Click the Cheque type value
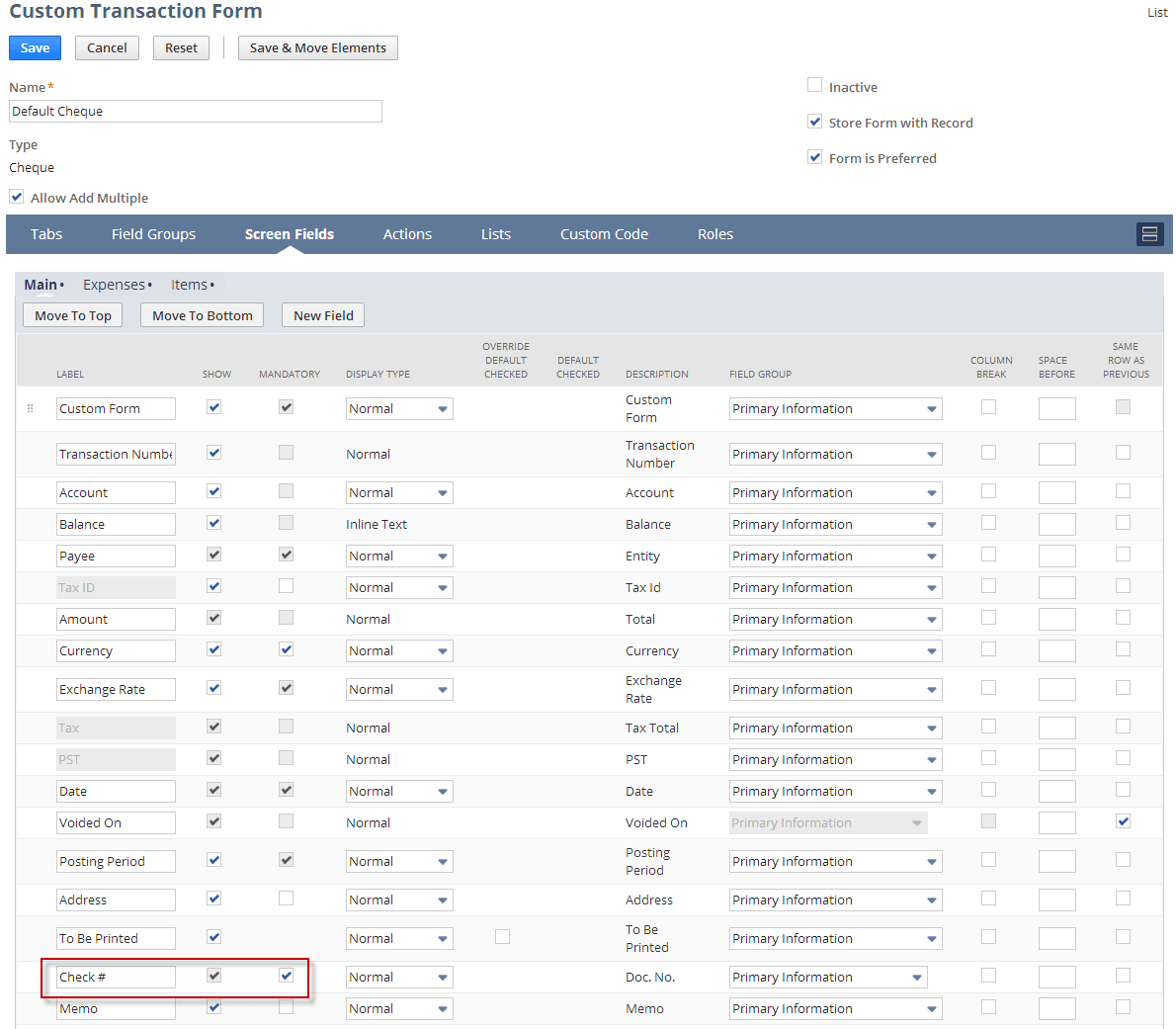The image size is (1176, 1029). coord(32,168)
